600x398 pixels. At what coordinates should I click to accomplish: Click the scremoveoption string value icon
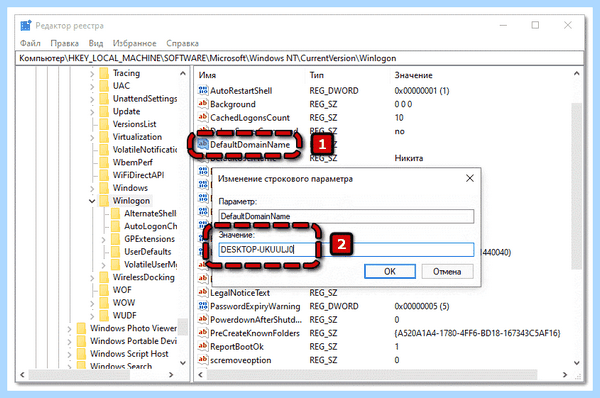point(203,359)
